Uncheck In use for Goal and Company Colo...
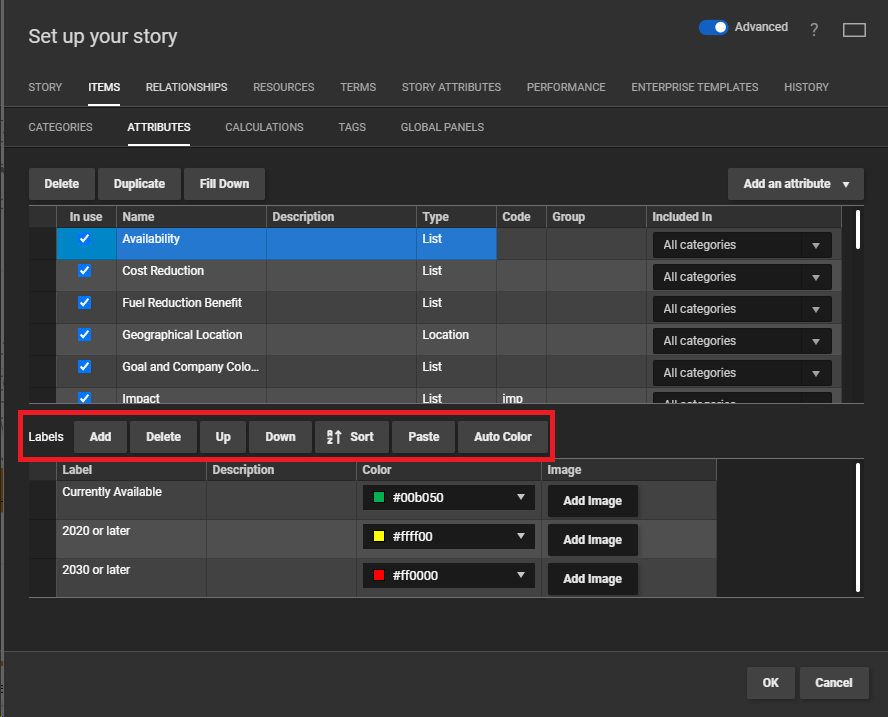The width and height of the screenshot is (888, 717). pos(84,366)
